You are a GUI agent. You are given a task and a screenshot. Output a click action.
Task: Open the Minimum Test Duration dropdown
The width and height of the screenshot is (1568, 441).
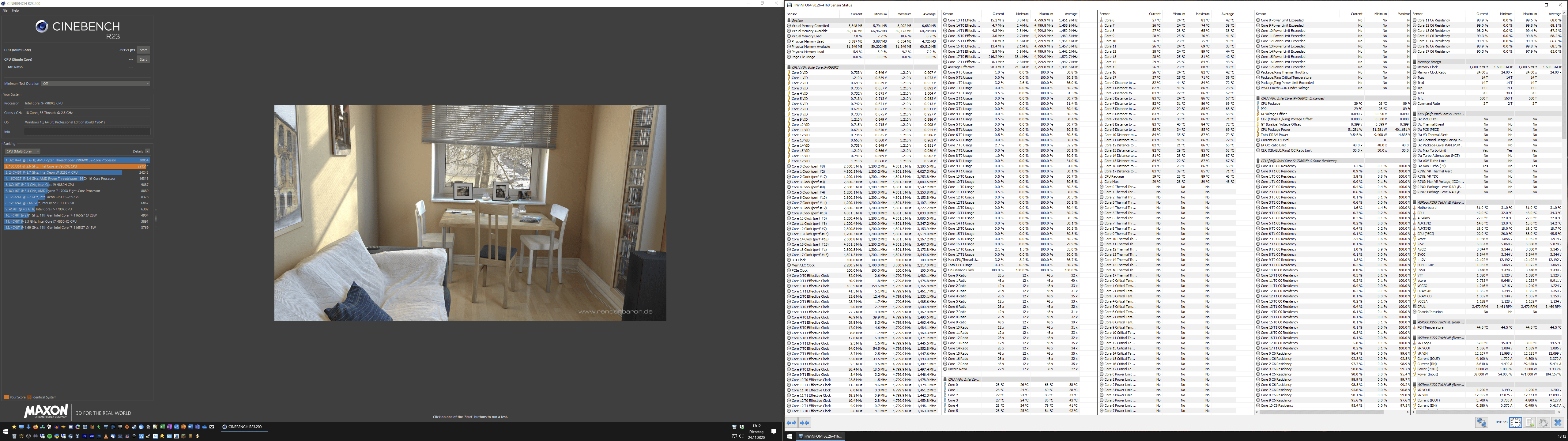(x=96, y=83)
